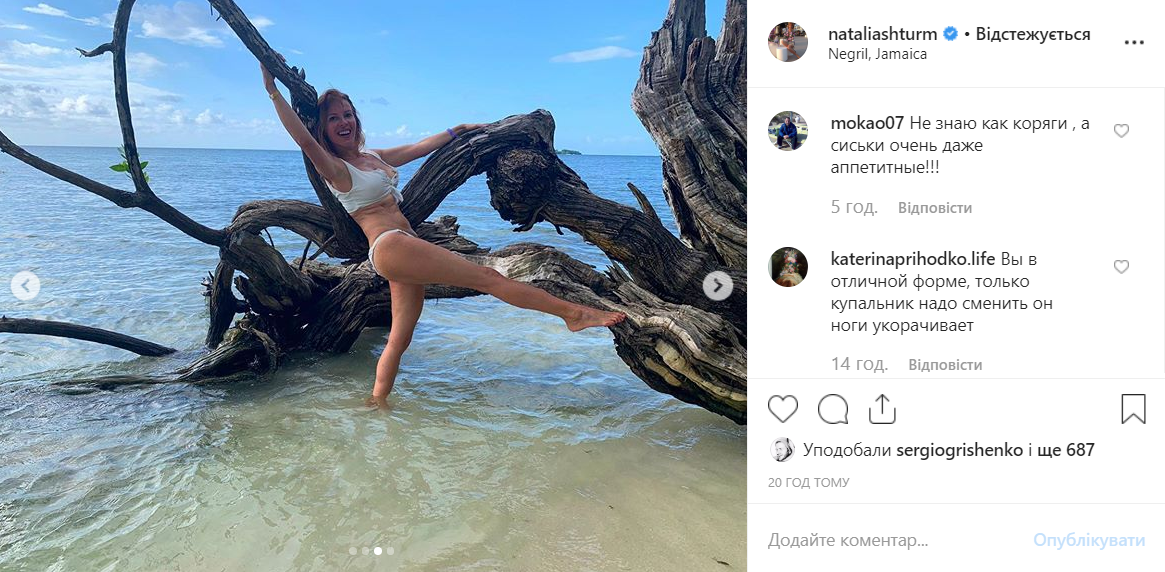This screenshot has width=1165, height=572.
Task: Go to the previous photo with left arrow
Action: (x=25, y=286)
